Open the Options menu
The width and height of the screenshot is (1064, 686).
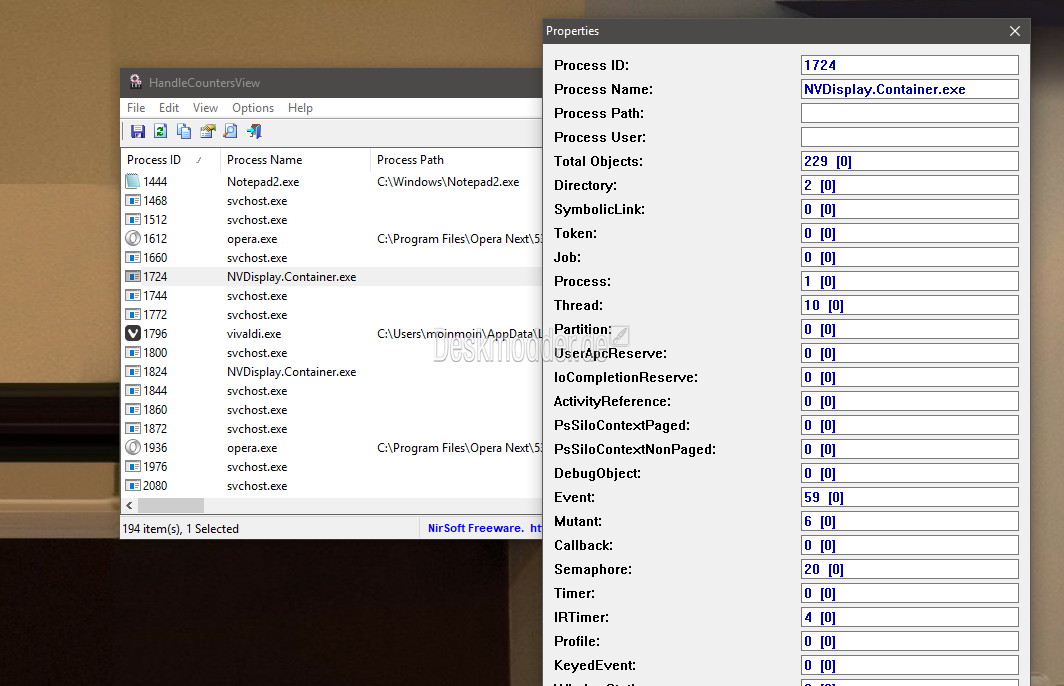[x=253, y=108]
